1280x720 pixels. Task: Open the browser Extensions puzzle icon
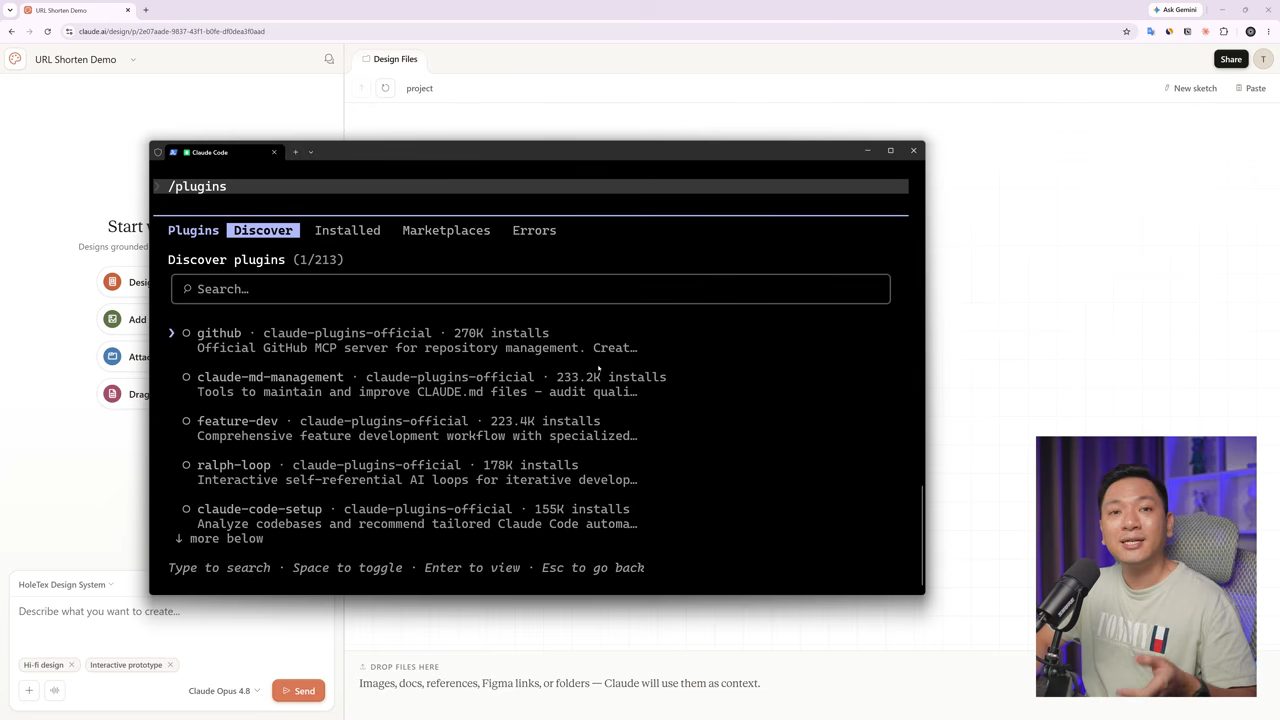click(1223, 31)
